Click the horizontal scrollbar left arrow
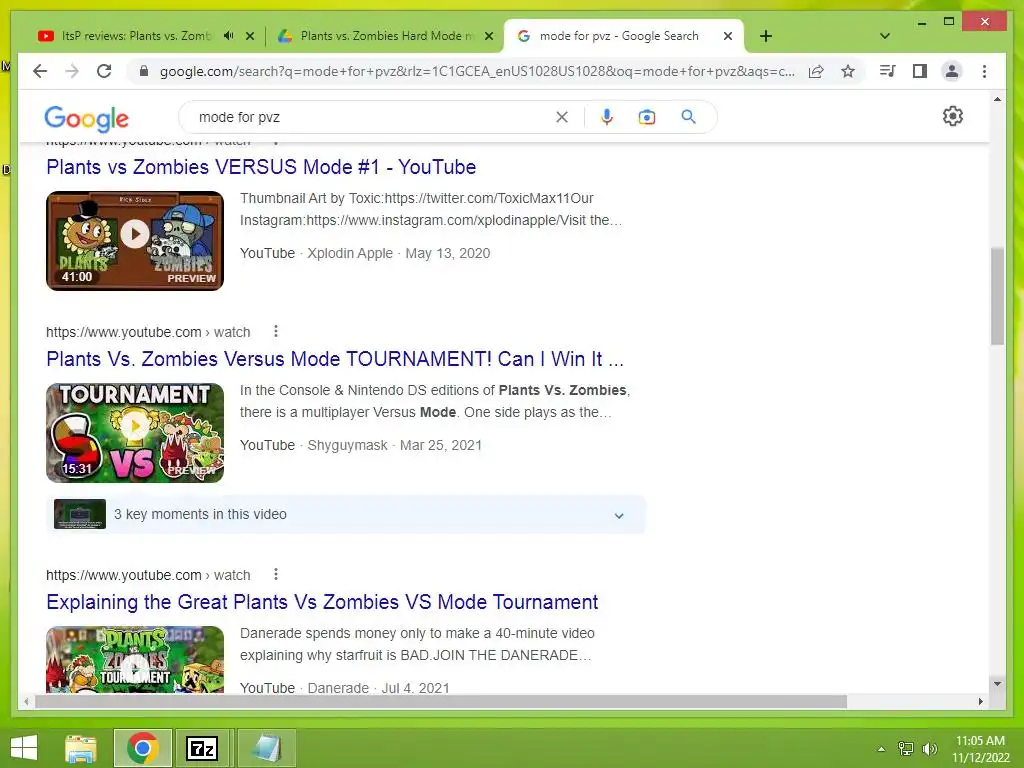Viewport: 1024px width, 768px height. coord(25,701)
